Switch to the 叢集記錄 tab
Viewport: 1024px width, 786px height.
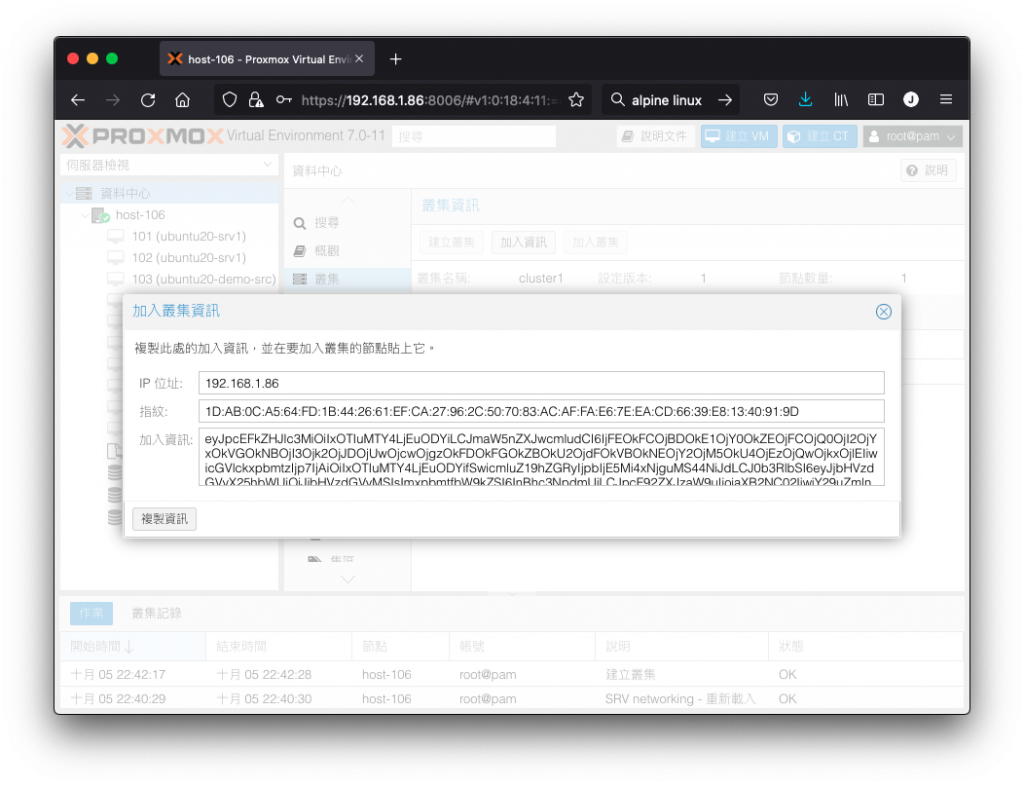click(x=157, y=613)
